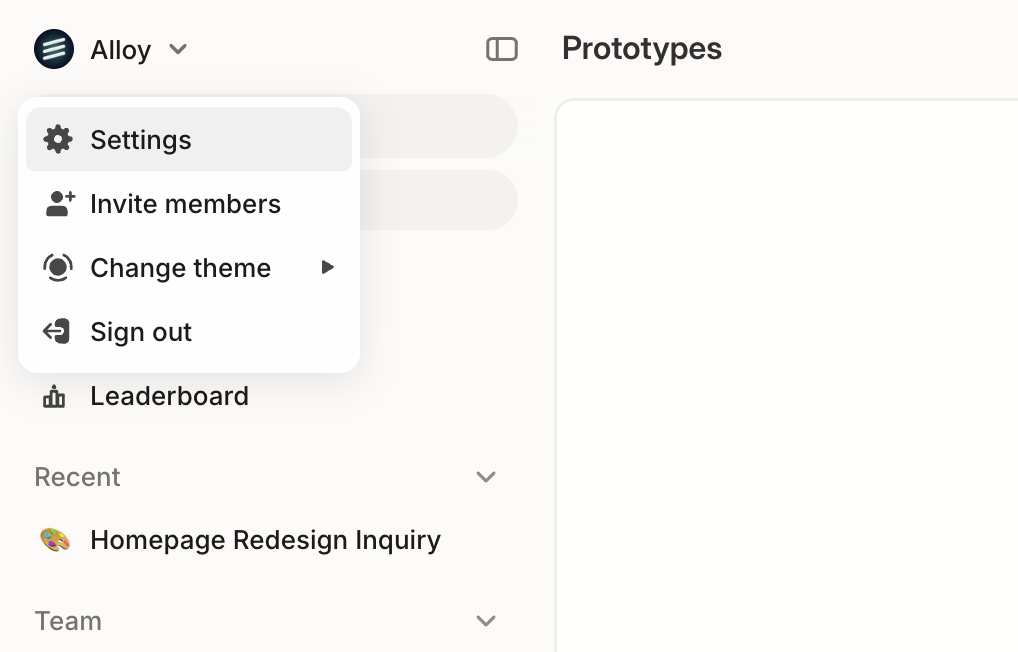Screen dimensions: 1018x652
Task: Click the Recent section label
Action: click(x=77, y=477)
